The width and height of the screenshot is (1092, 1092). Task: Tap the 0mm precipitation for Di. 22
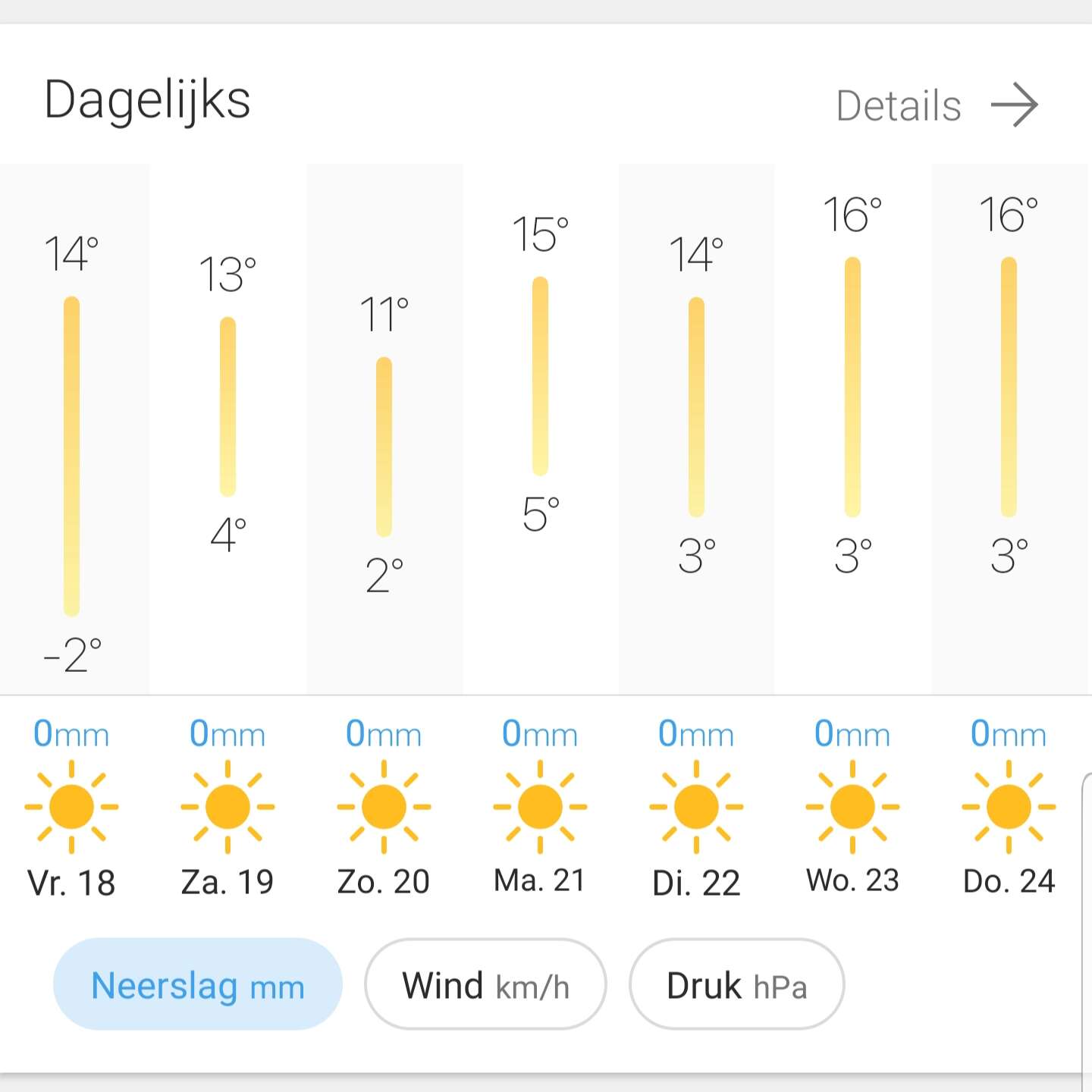coord(696,734)
